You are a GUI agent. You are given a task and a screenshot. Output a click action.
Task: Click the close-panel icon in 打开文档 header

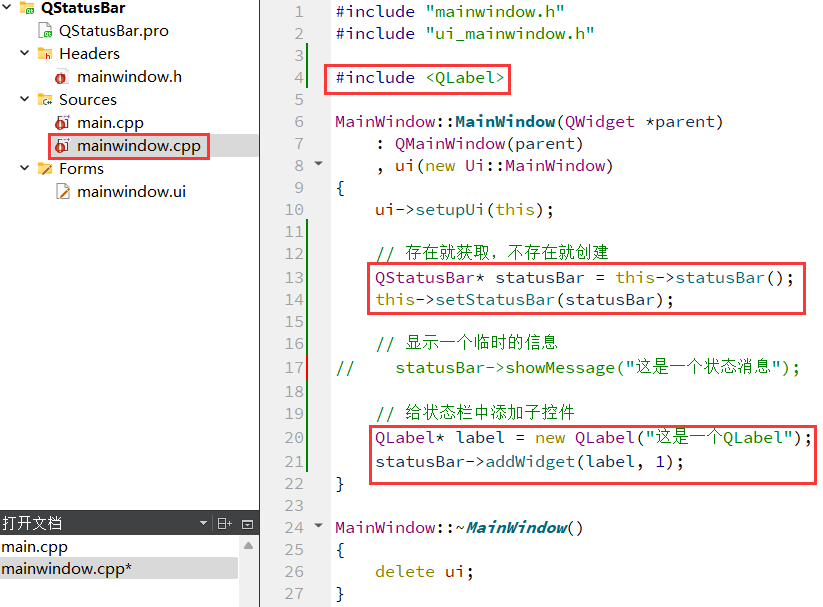point(247,524)
